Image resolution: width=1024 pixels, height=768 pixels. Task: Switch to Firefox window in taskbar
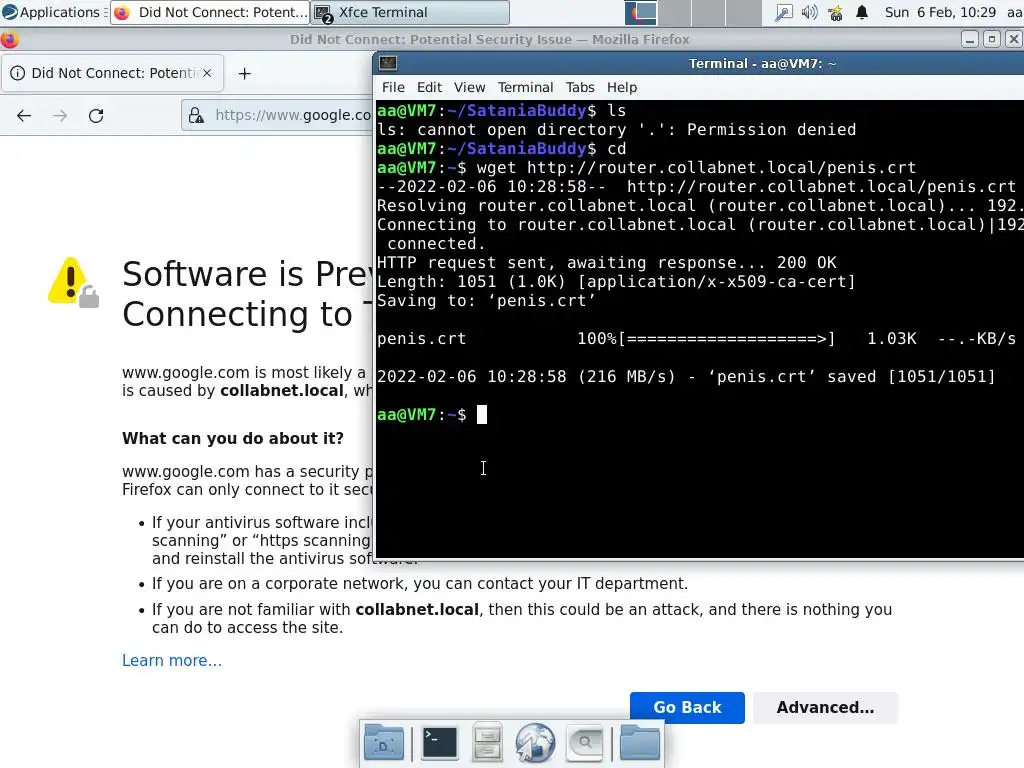click(210, 12)
